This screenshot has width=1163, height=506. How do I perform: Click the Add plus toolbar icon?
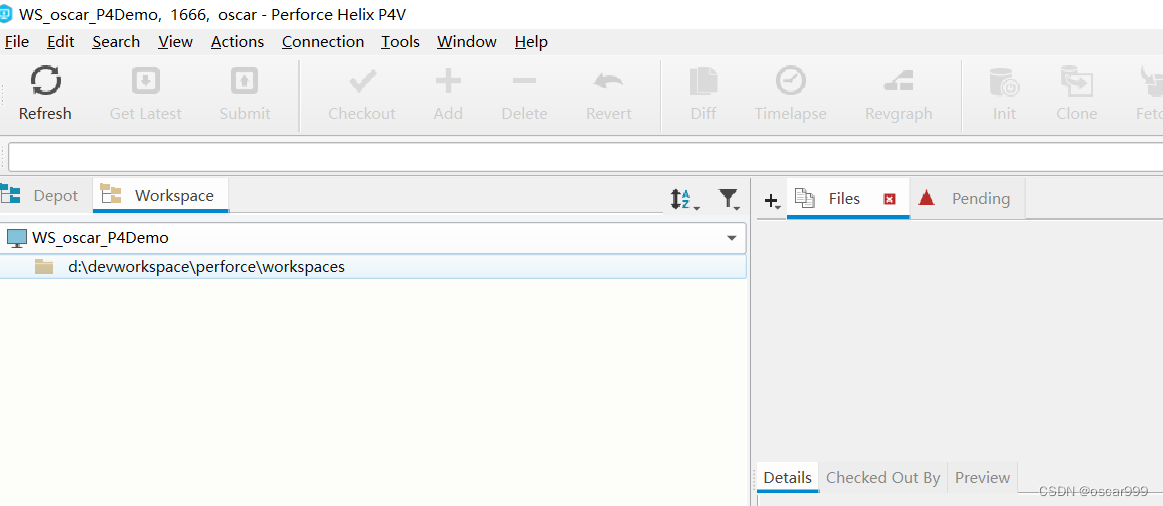pos(448,81)
